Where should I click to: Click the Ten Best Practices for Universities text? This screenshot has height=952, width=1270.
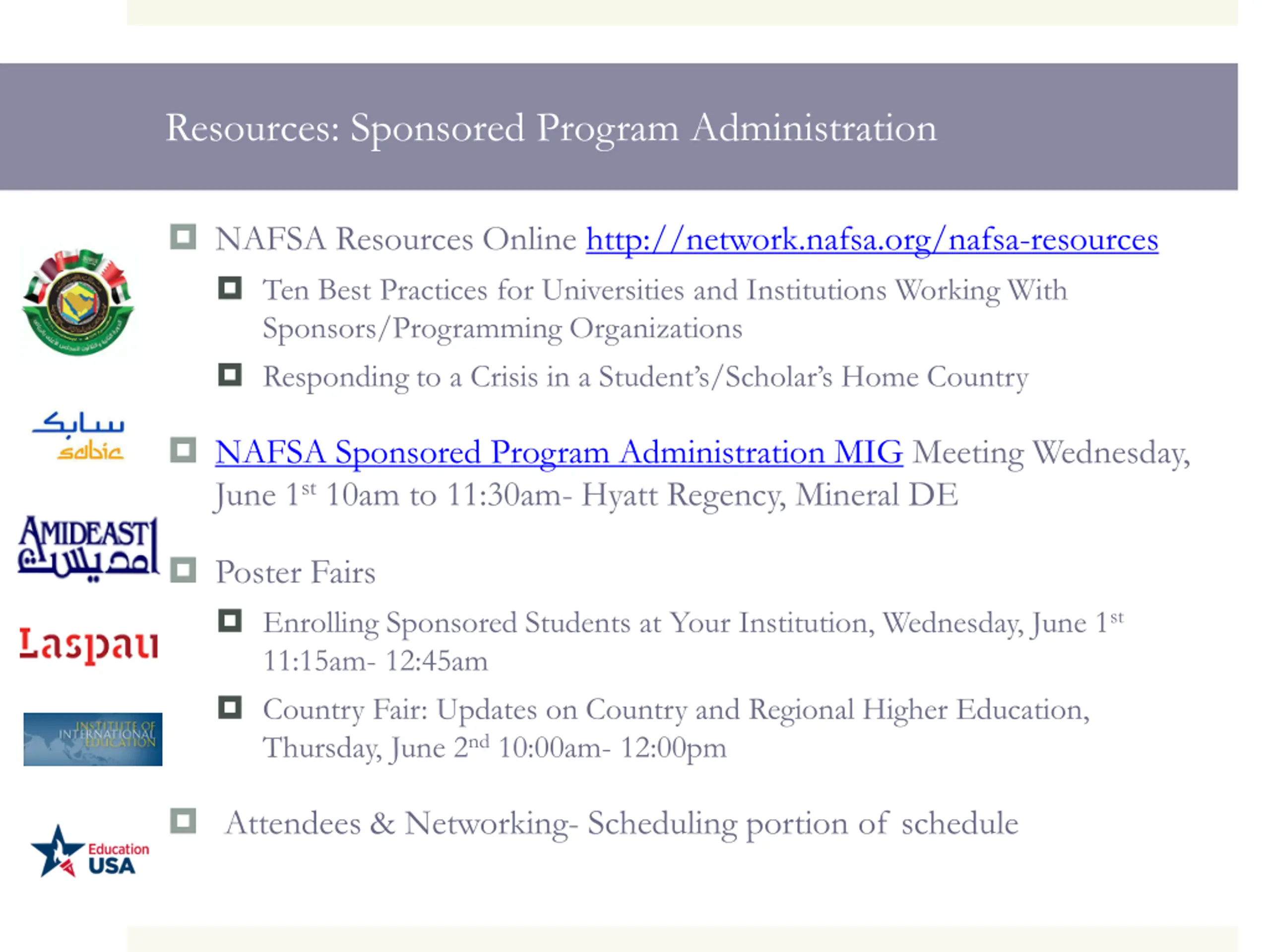665,310
